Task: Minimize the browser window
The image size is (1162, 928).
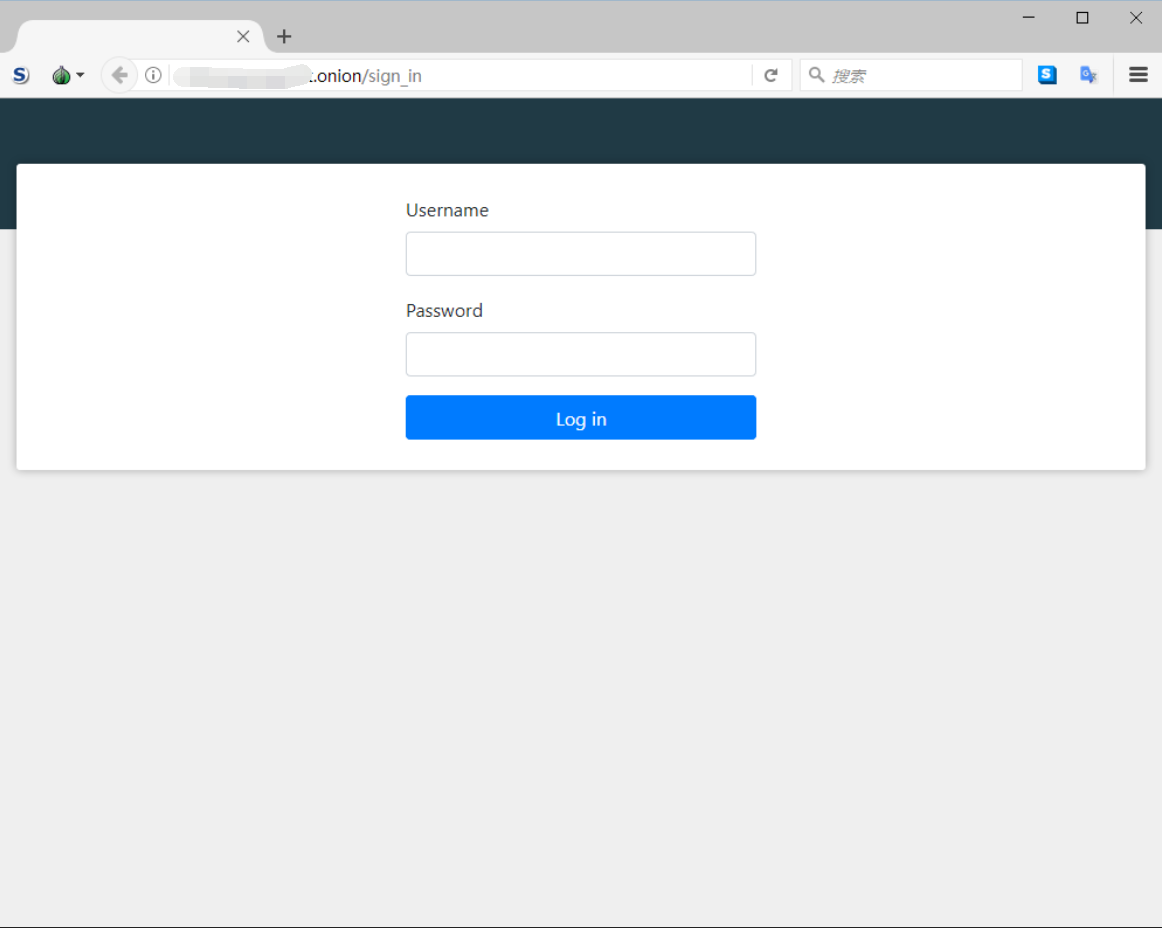Action: (x=1029, y=18)
